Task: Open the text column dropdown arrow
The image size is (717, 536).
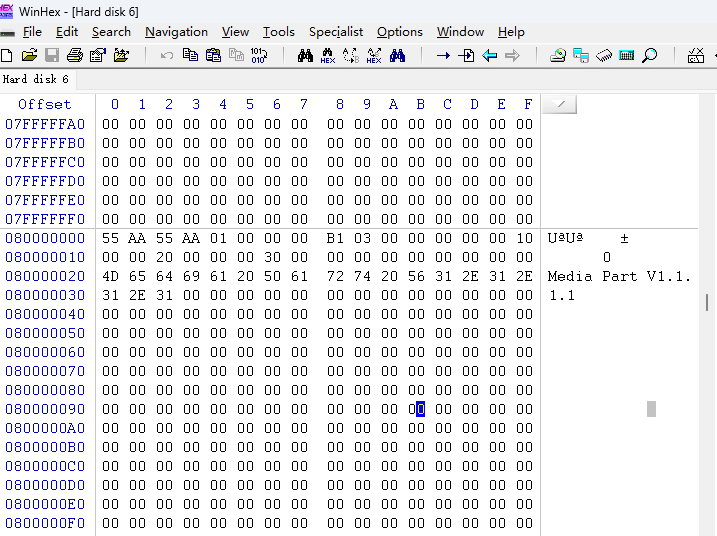Action: click(559, 104)
